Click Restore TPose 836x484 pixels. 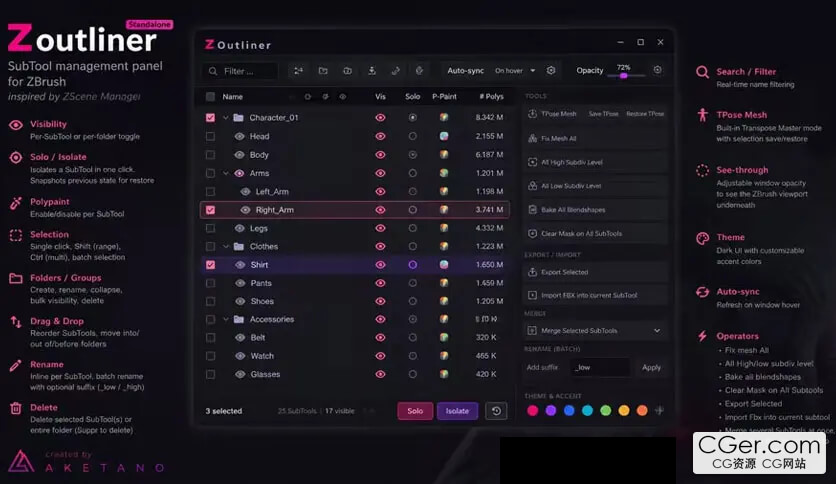point(645,114)
